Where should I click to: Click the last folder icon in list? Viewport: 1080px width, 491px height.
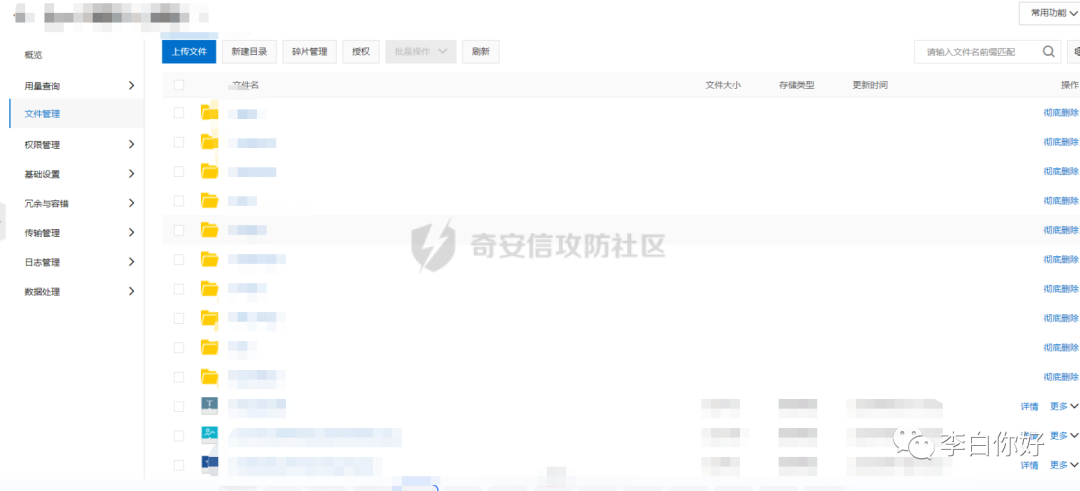tap(209, 377)
